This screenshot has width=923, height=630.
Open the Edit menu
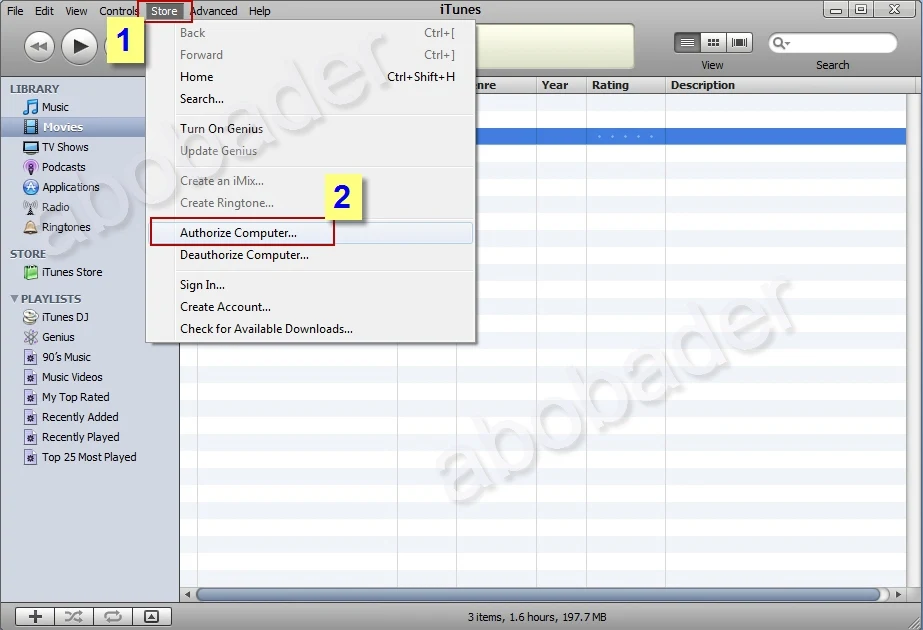[44, 11]
